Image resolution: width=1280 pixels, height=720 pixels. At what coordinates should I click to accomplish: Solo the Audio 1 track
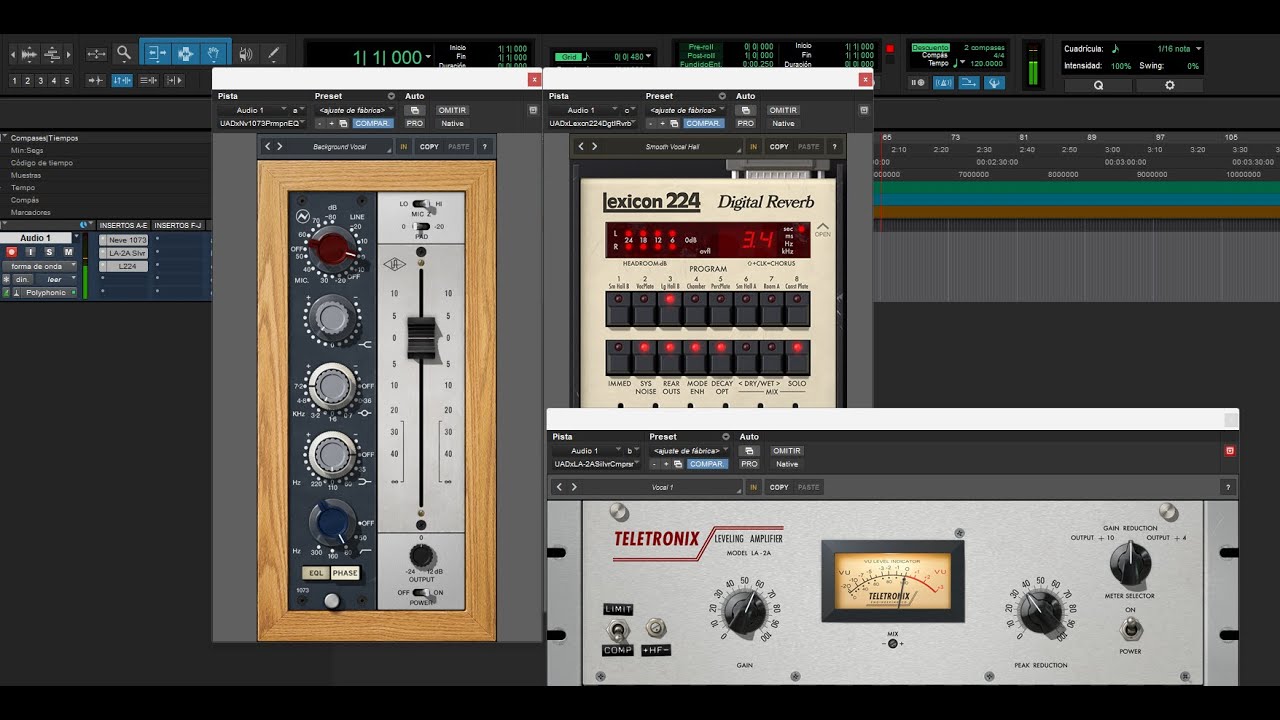pyautogui.click(x=49, y=252)
